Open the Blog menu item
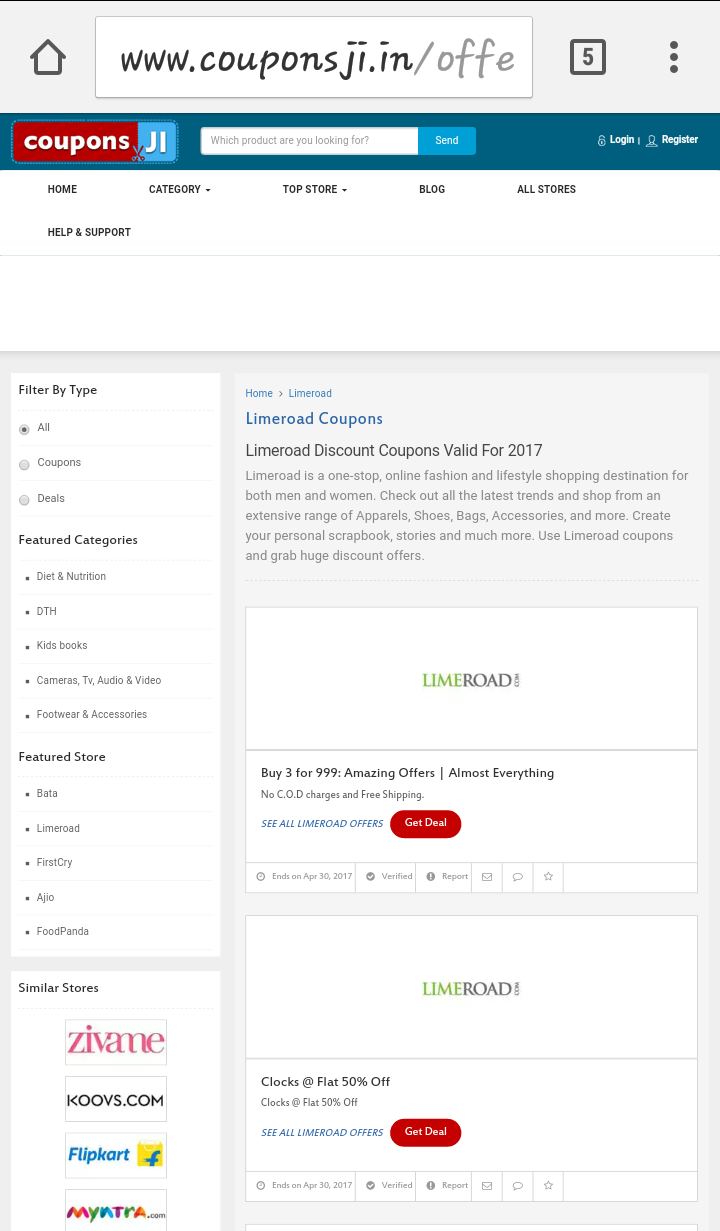This screenshot has height=1231, width=720. click(x=432, y=190)
